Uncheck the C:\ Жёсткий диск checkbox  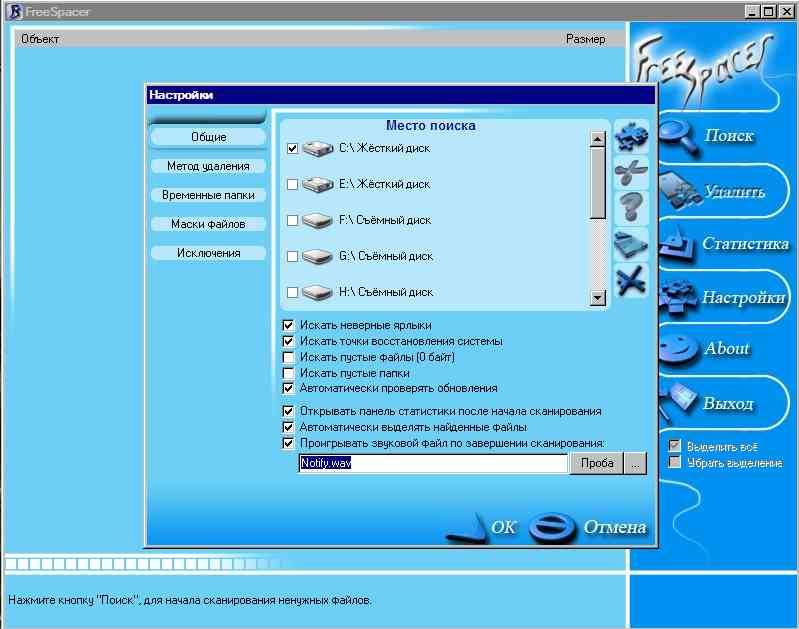(293, 148)
